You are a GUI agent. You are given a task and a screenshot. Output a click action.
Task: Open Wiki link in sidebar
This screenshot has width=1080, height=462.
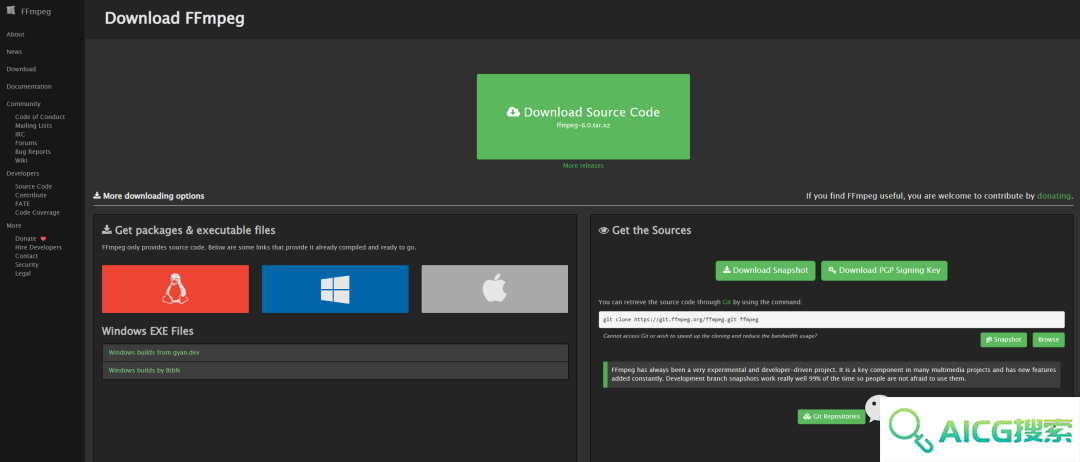click(x=21, y=160)
